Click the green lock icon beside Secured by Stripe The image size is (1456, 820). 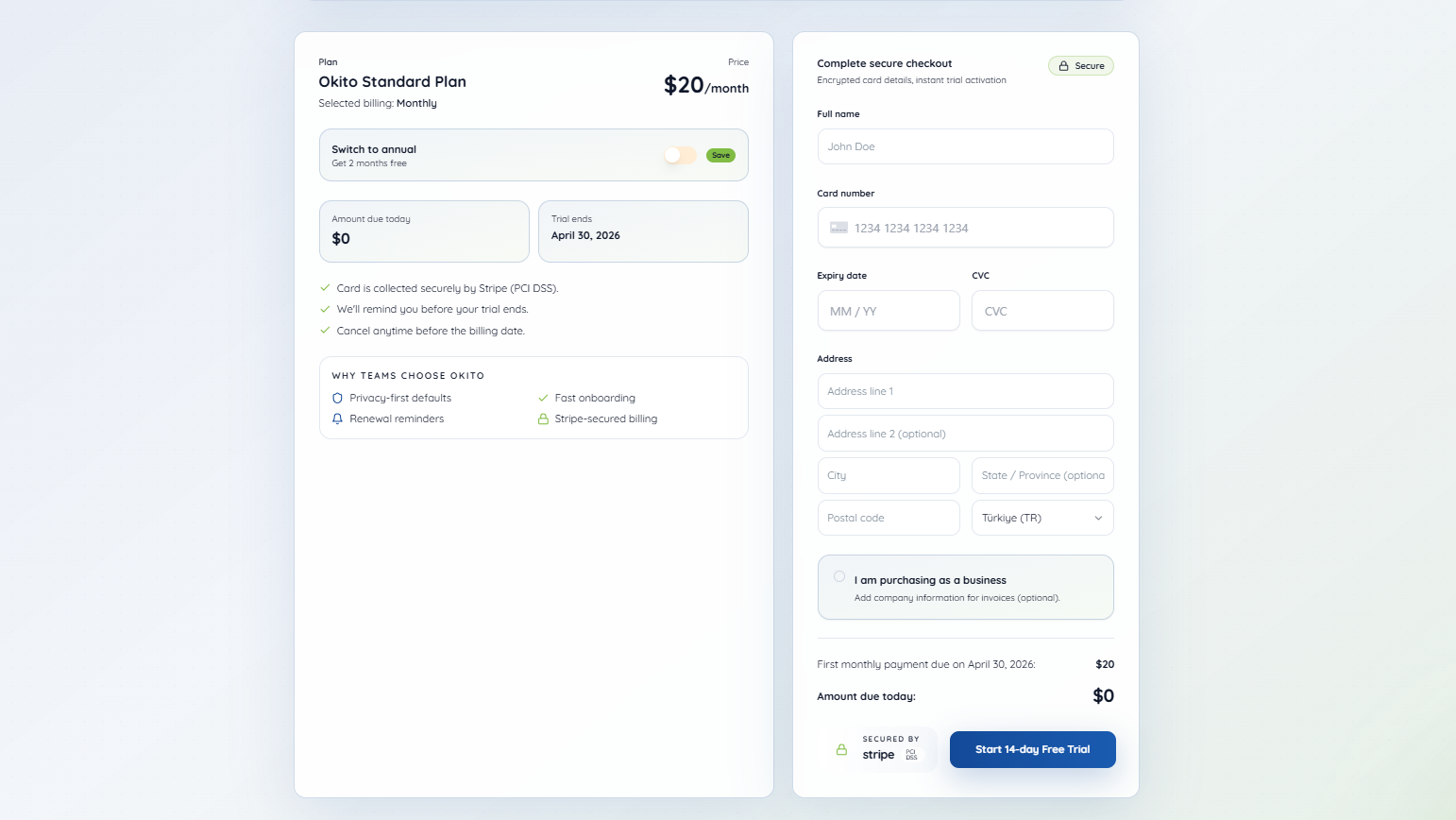tap(841, 749)
